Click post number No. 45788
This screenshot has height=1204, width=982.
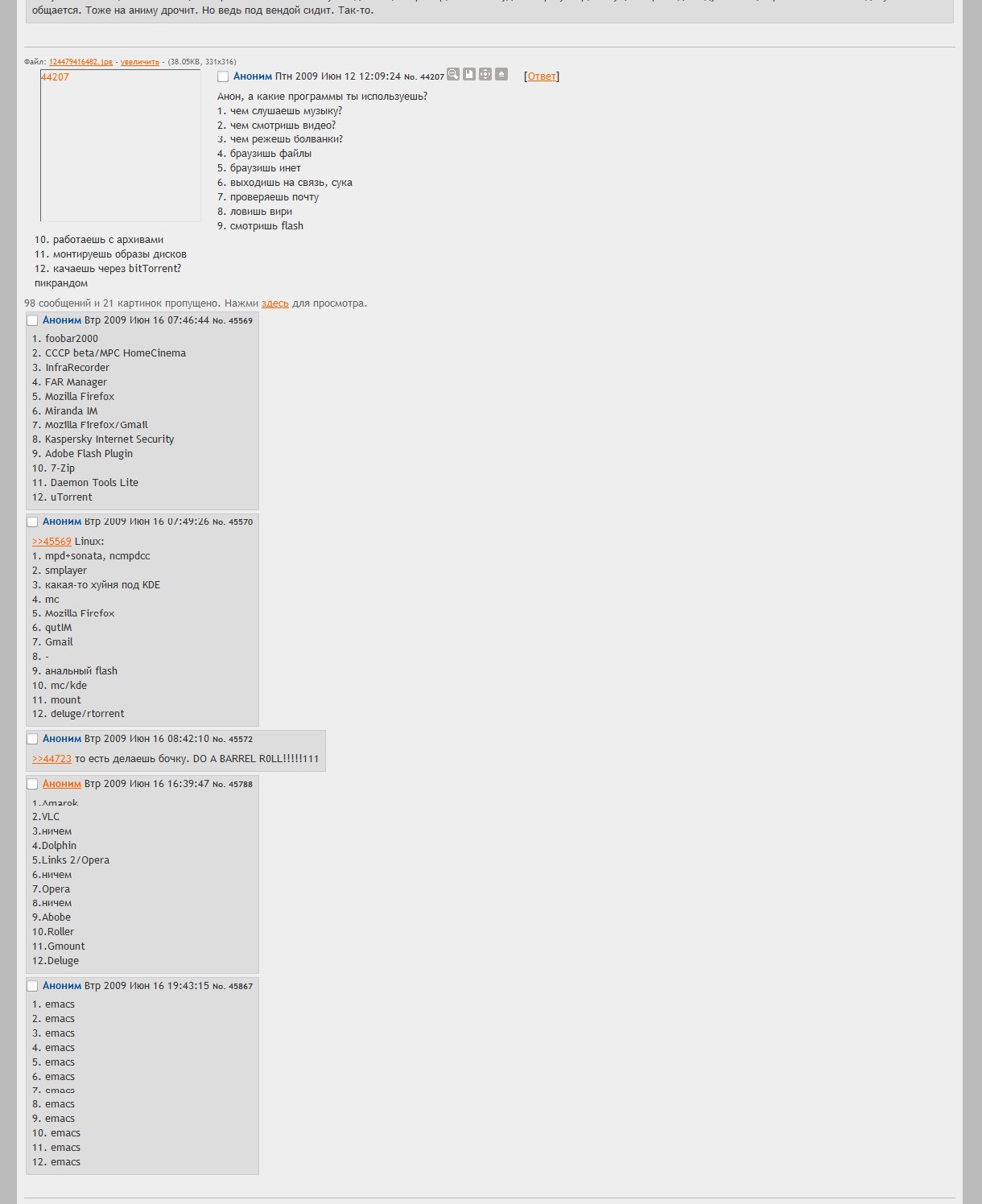click(233, 784)
